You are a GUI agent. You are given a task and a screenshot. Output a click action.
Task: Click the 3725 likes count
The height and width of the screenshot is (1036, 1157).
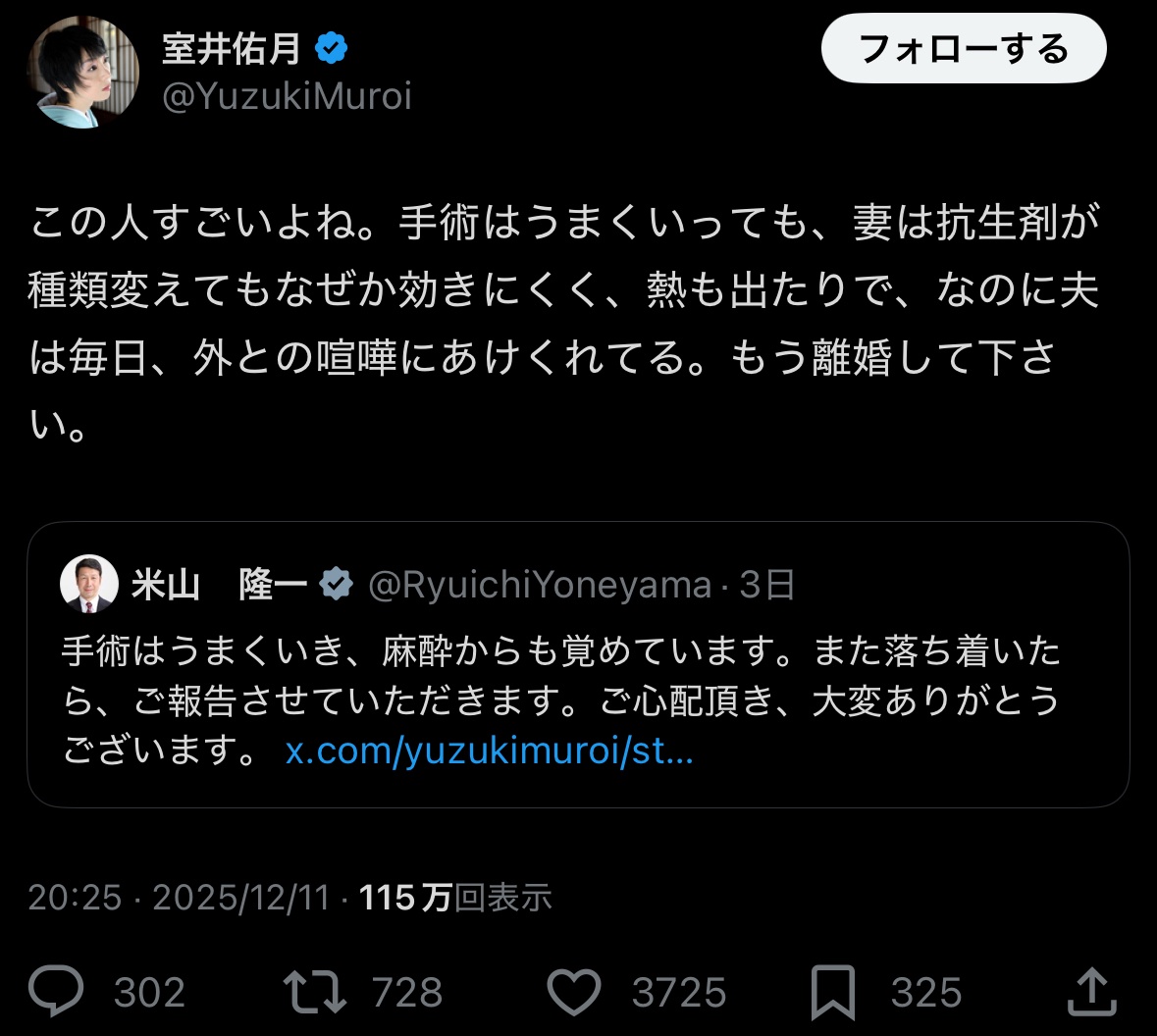[x=679, y=992]
